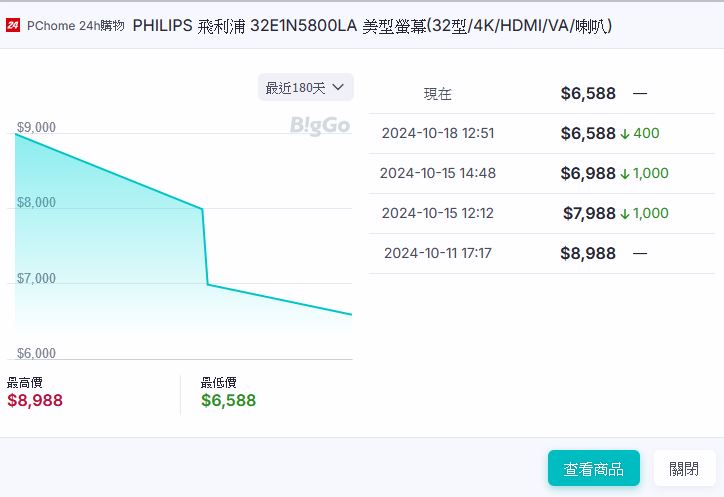Click the BigGo watermark on the chart
Screen dimensions: 724x497
pos(320,126)
